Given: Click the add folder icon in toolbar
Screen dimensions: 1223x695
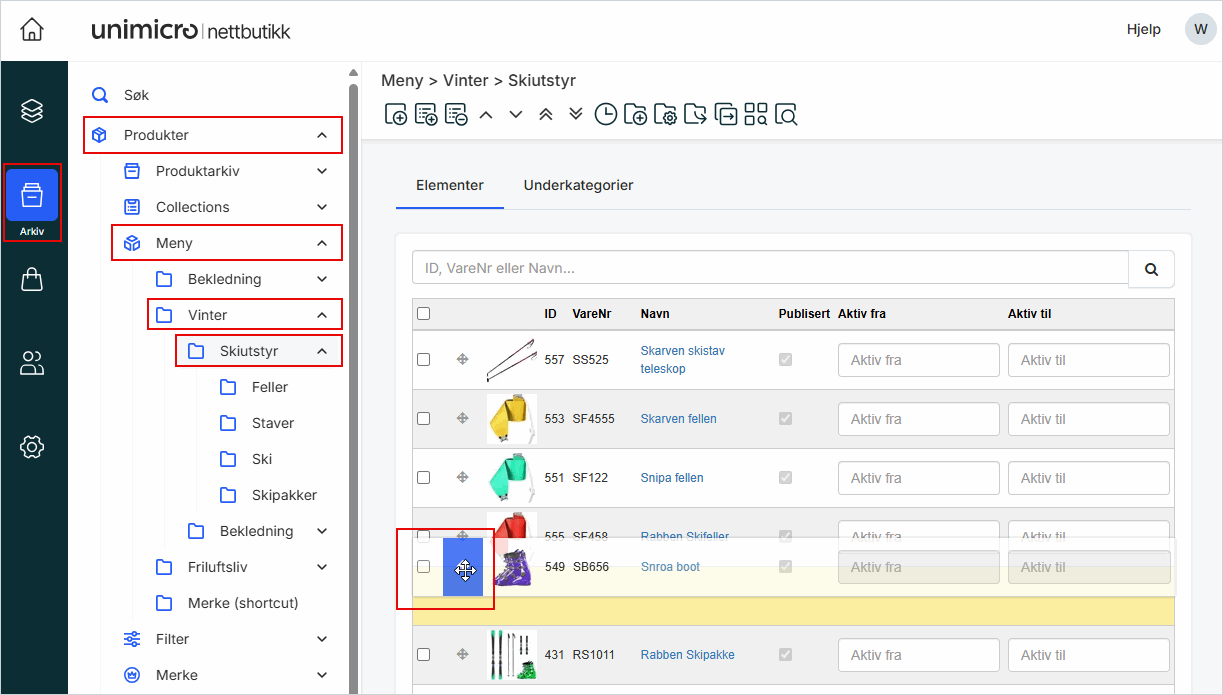Looking at the screenshot, I should 635,115.
